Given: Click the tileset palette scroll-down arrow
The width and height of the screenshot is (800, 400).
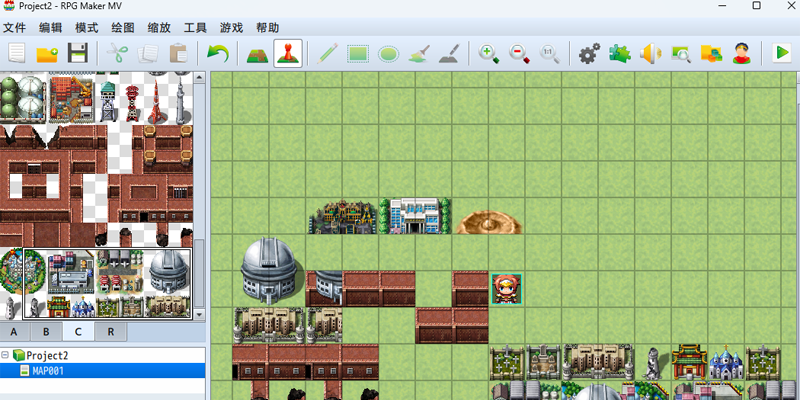Looking at the screenshot, I should pos(199,315).
